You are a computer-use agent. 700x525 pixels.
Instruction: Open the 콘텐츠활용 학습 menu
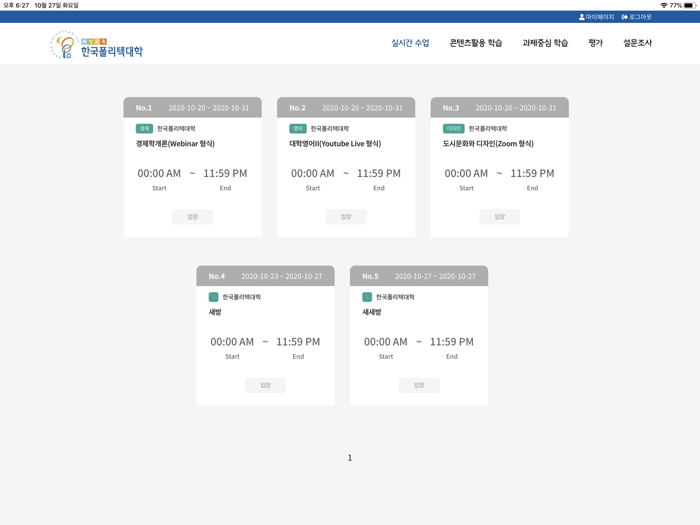[476, 43]
